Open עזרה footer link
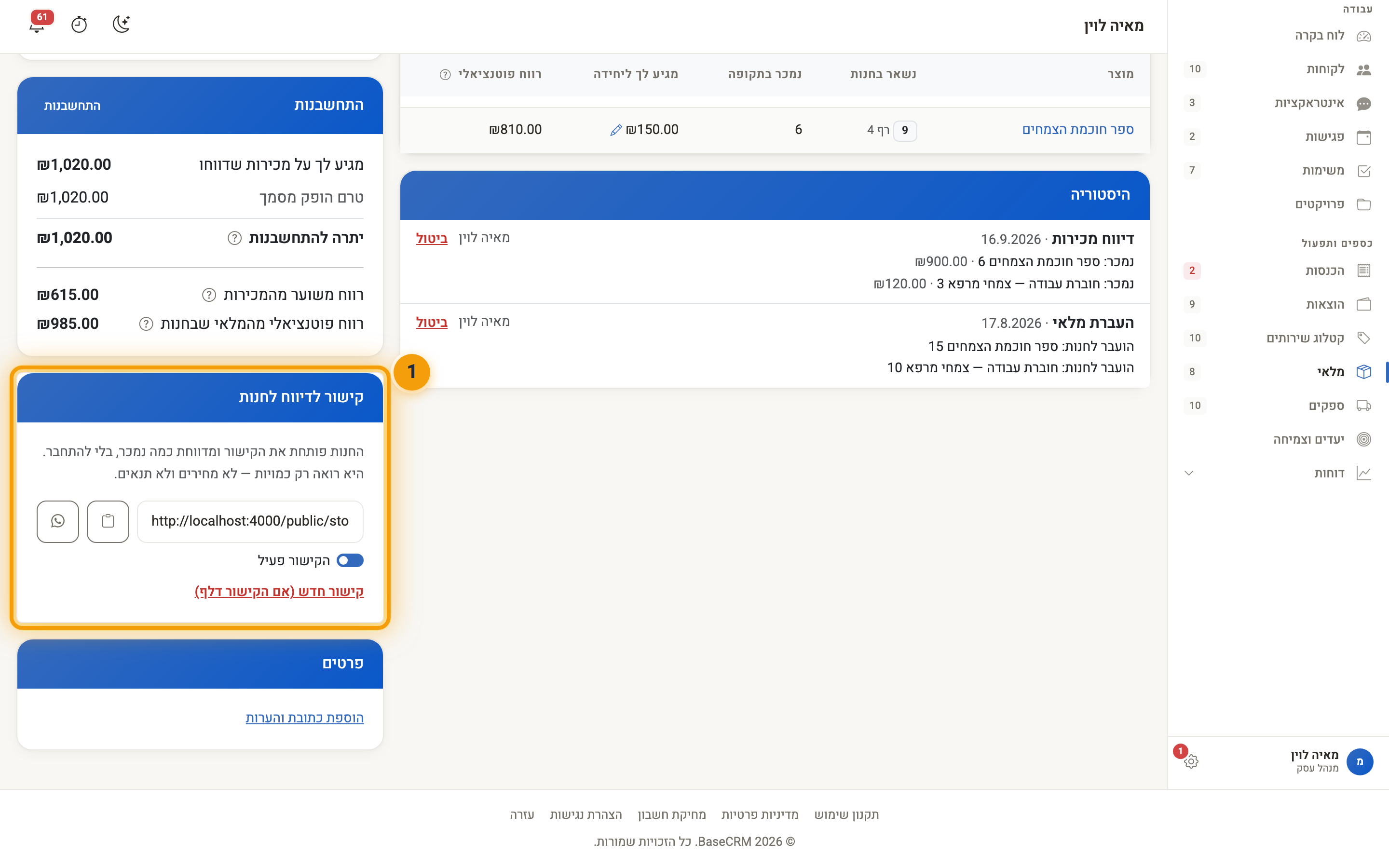Image resolution: width=1389 pixels, height=868 pixels. 522,814
